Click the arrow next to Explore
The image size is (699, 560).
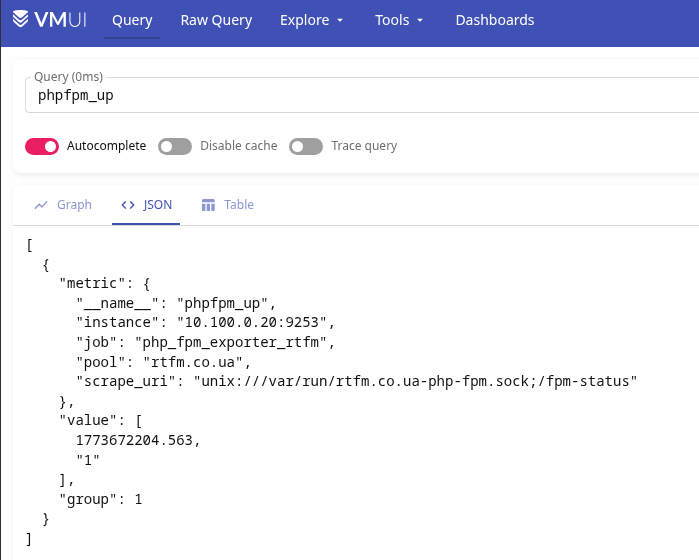(x=340, y=21)
